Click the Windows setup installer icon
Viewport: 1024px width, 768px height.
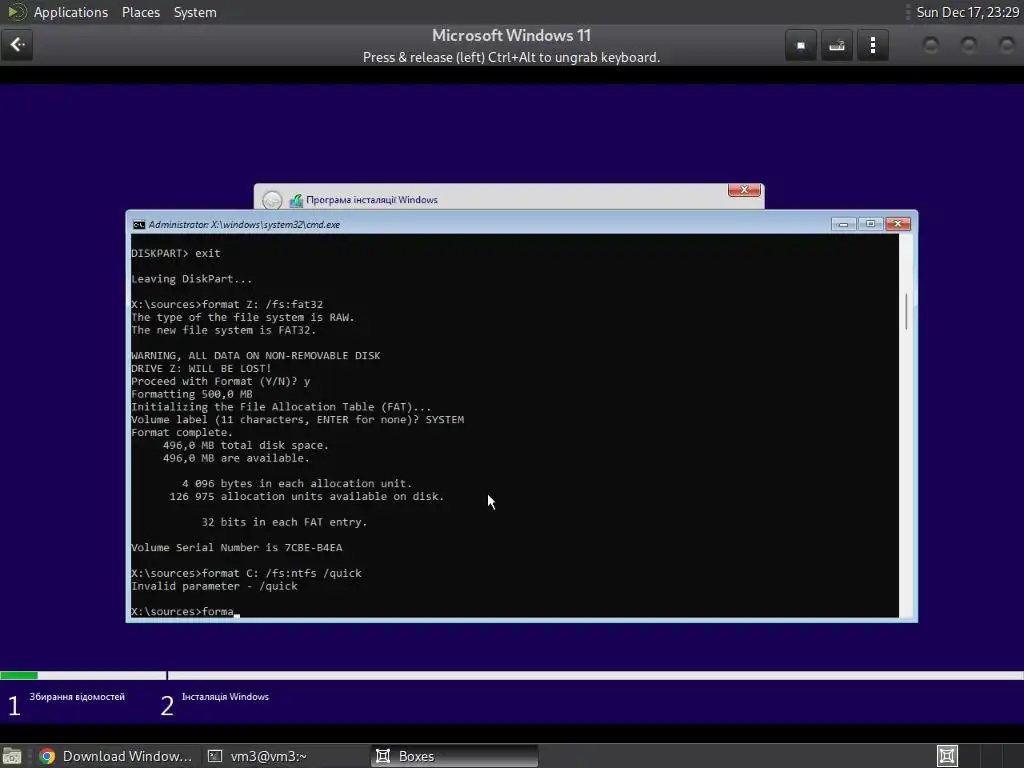(296, 200)
